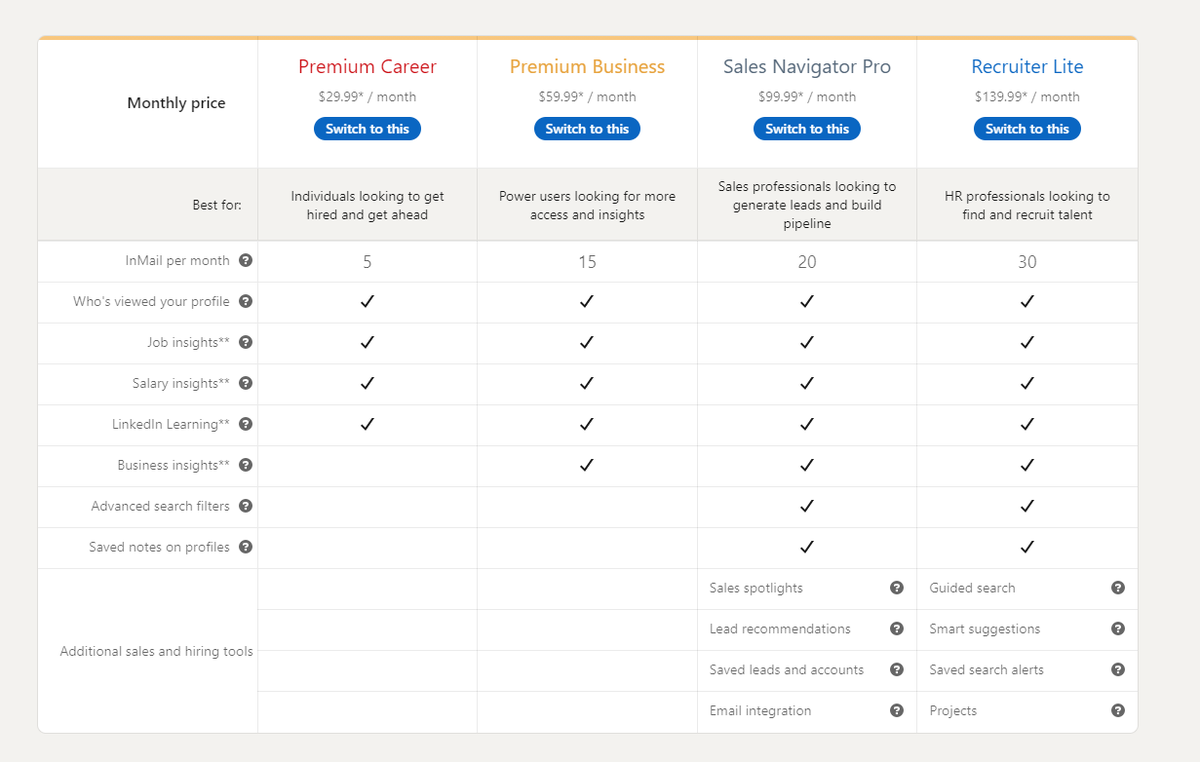Click the Business insights** label
Image resolution: width=1200 pixels, height=762 pixels.
[173, 466]
